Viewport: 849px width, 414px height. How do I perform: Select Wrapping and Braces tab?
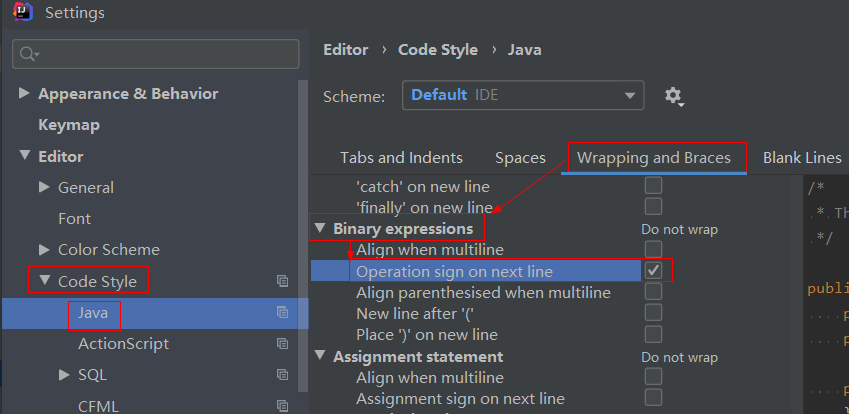654,158
